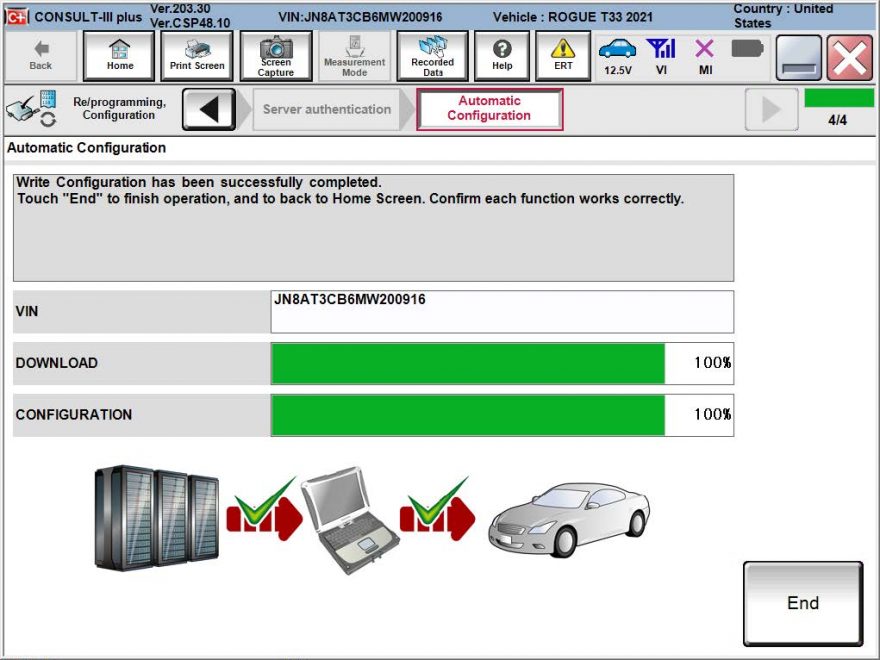Click the Print Screen tool
880x660 pixels.
pos(196,56)
